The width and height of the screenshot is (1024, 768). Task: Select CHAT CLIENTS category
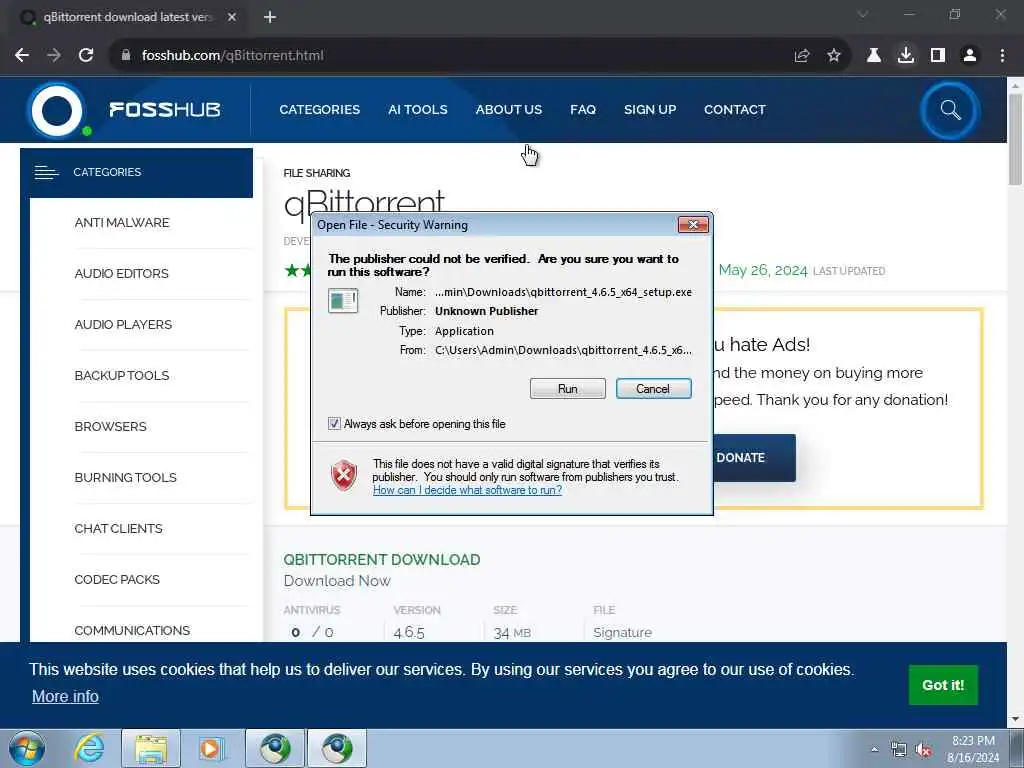tap(118, 528)
